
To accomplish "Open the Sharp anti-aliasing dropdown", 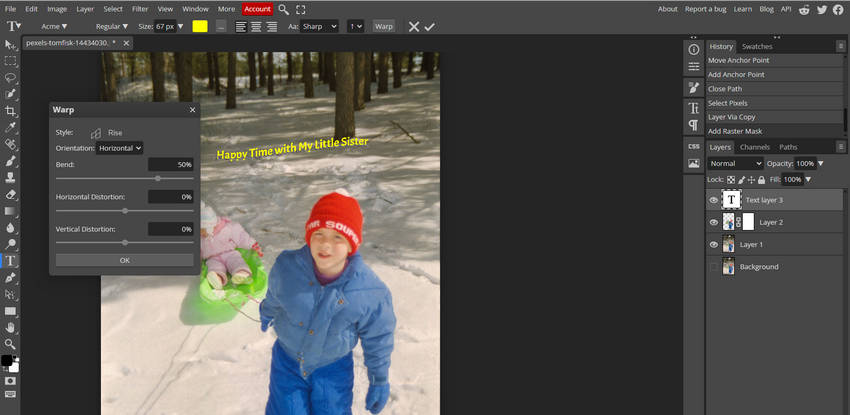I will [319, 26].
